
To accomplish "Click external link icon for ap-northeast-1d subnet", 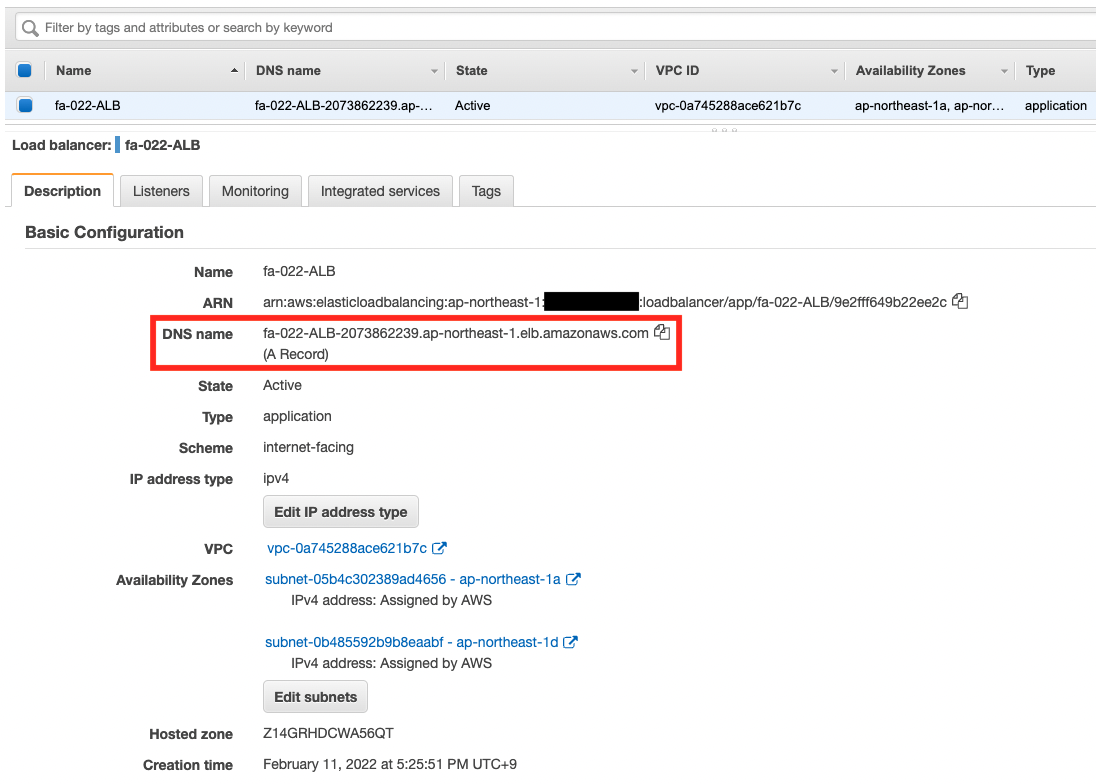I will pos(570,642).
